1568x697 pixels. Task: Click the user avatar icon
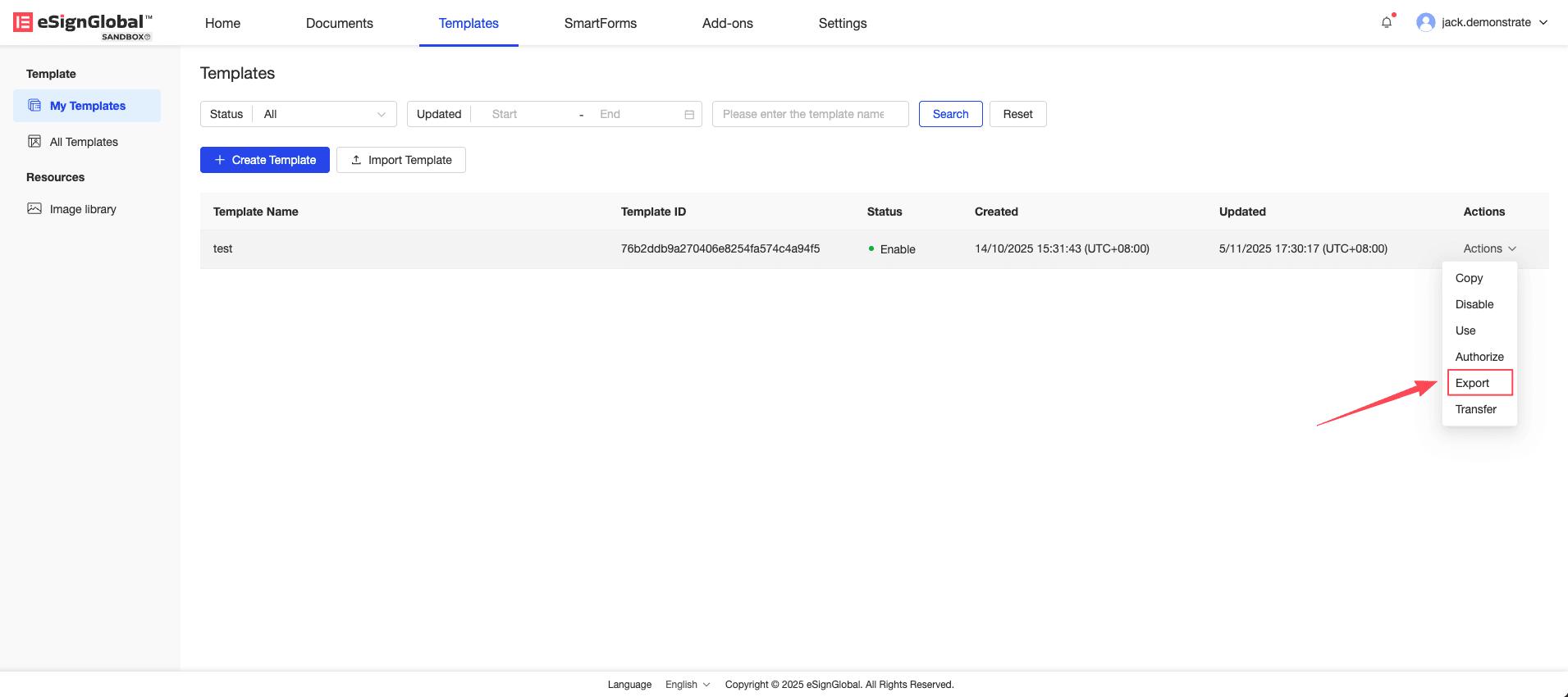coord(1425,22)
